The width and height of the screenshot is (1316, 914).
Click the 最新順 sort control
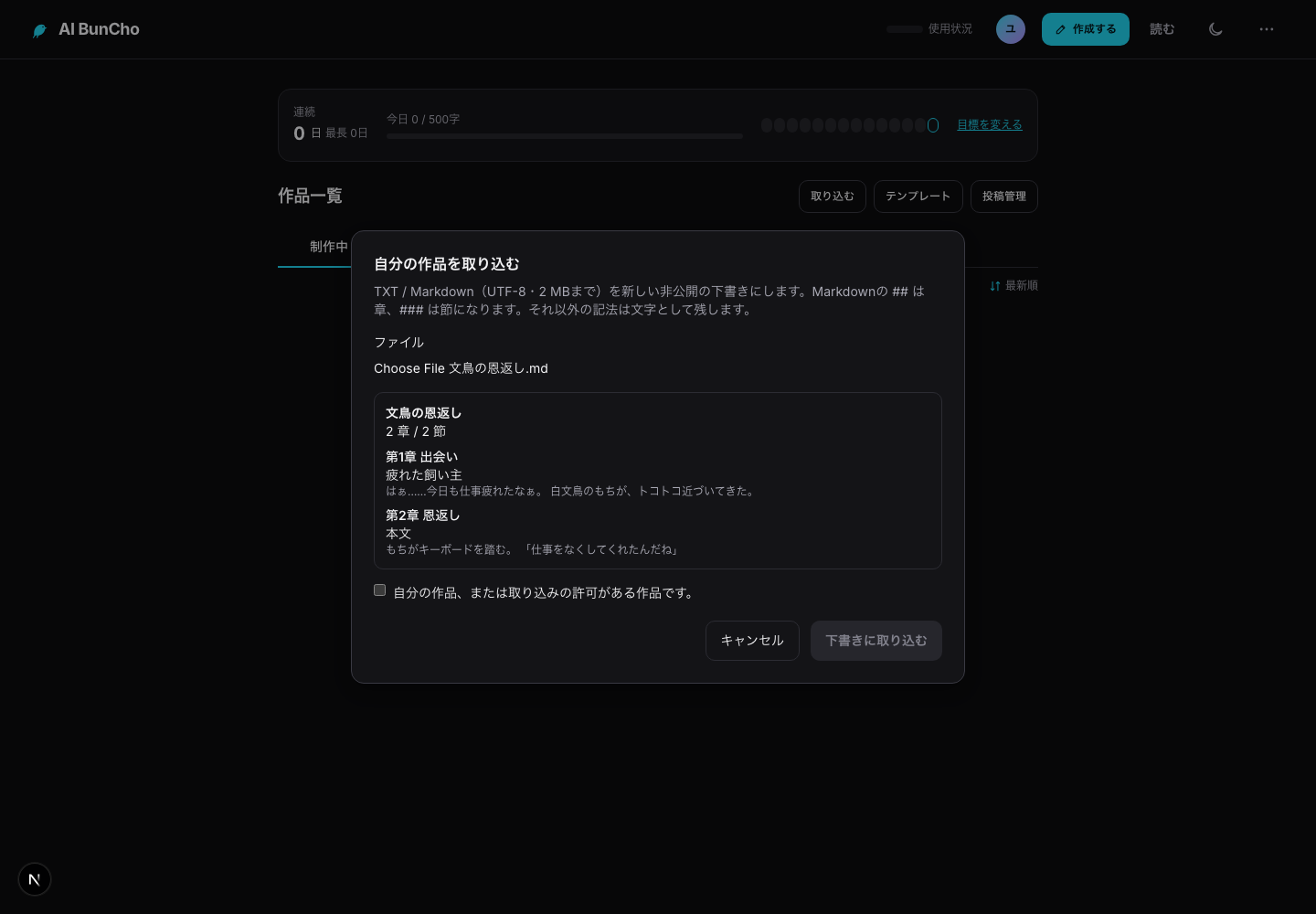pyautogui.click(x=1014, y=286)
